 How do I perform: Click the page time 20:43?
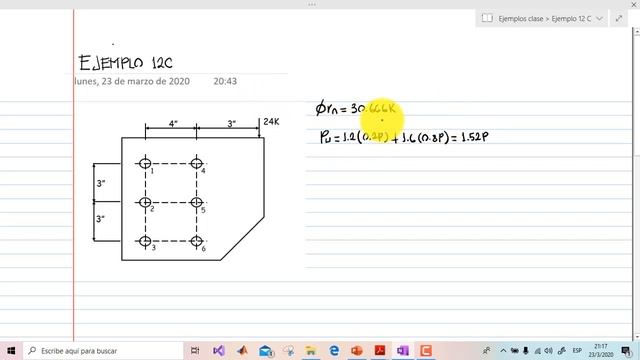(225, 81)
